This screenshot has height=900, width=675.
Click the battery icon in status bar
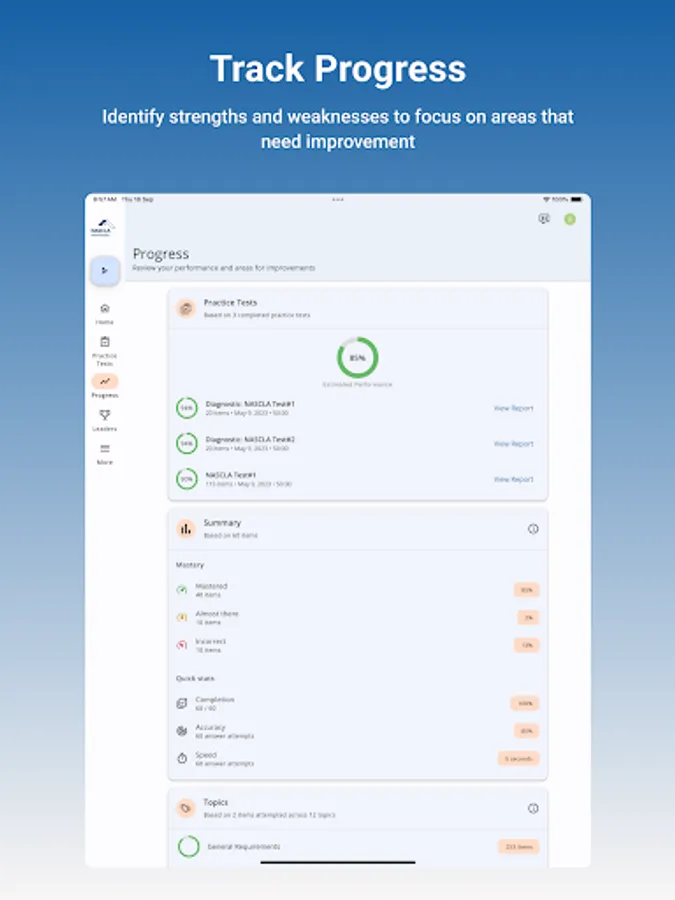(x=576, y=199)
